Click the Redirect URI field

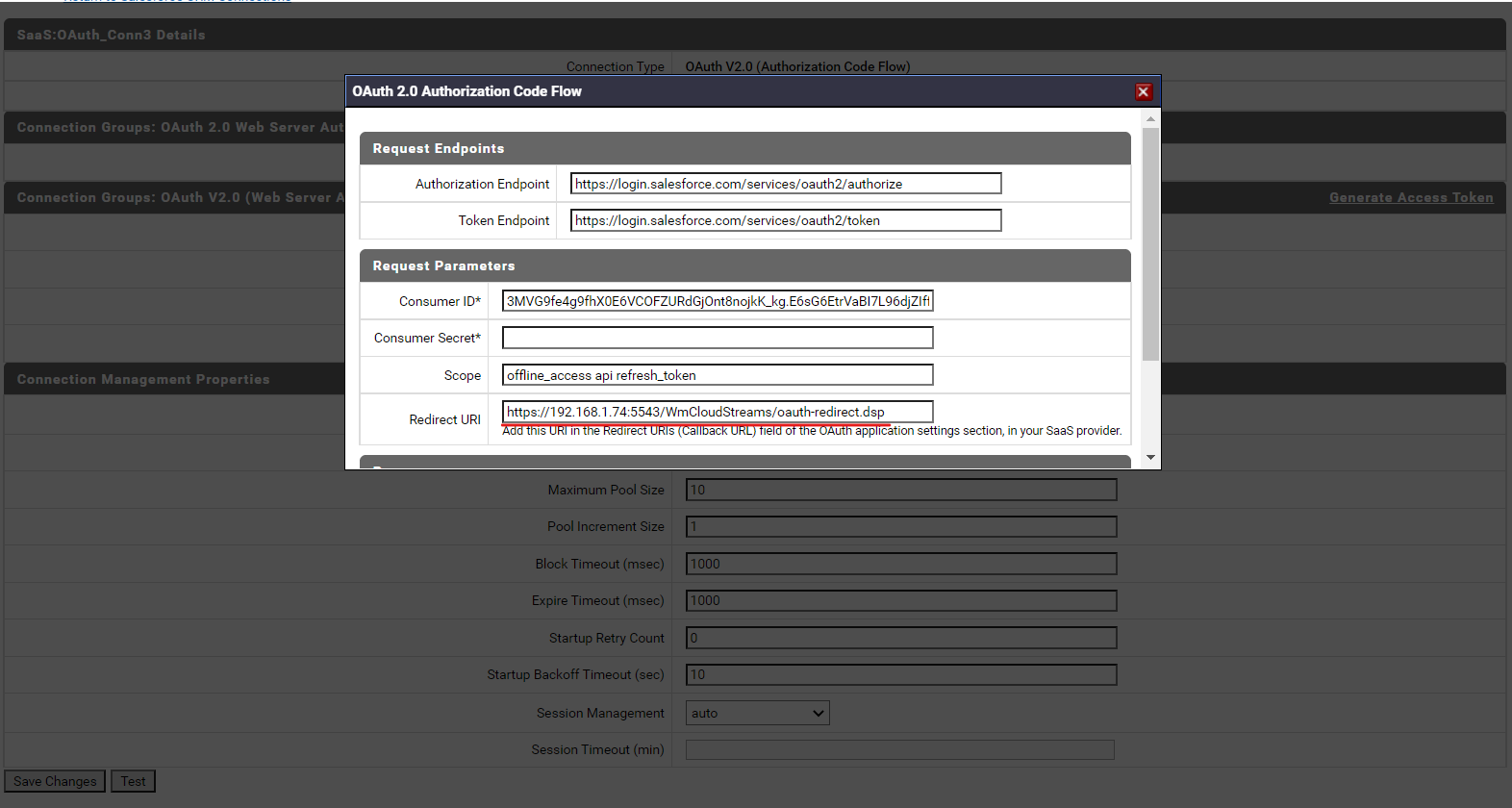[717, 412]
